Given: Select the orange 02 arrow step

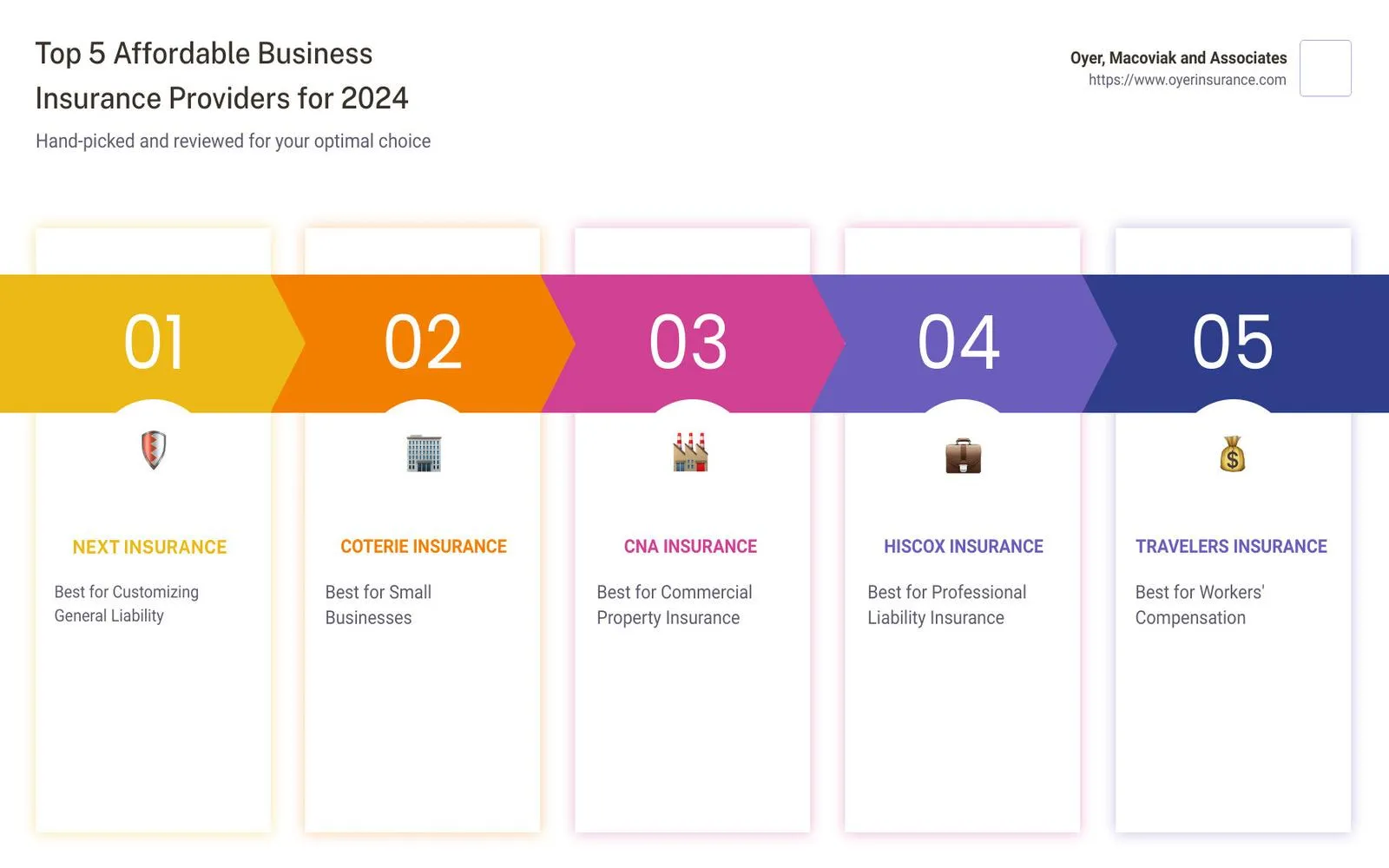Looking at the screenshot, I should tap(424, 343).
